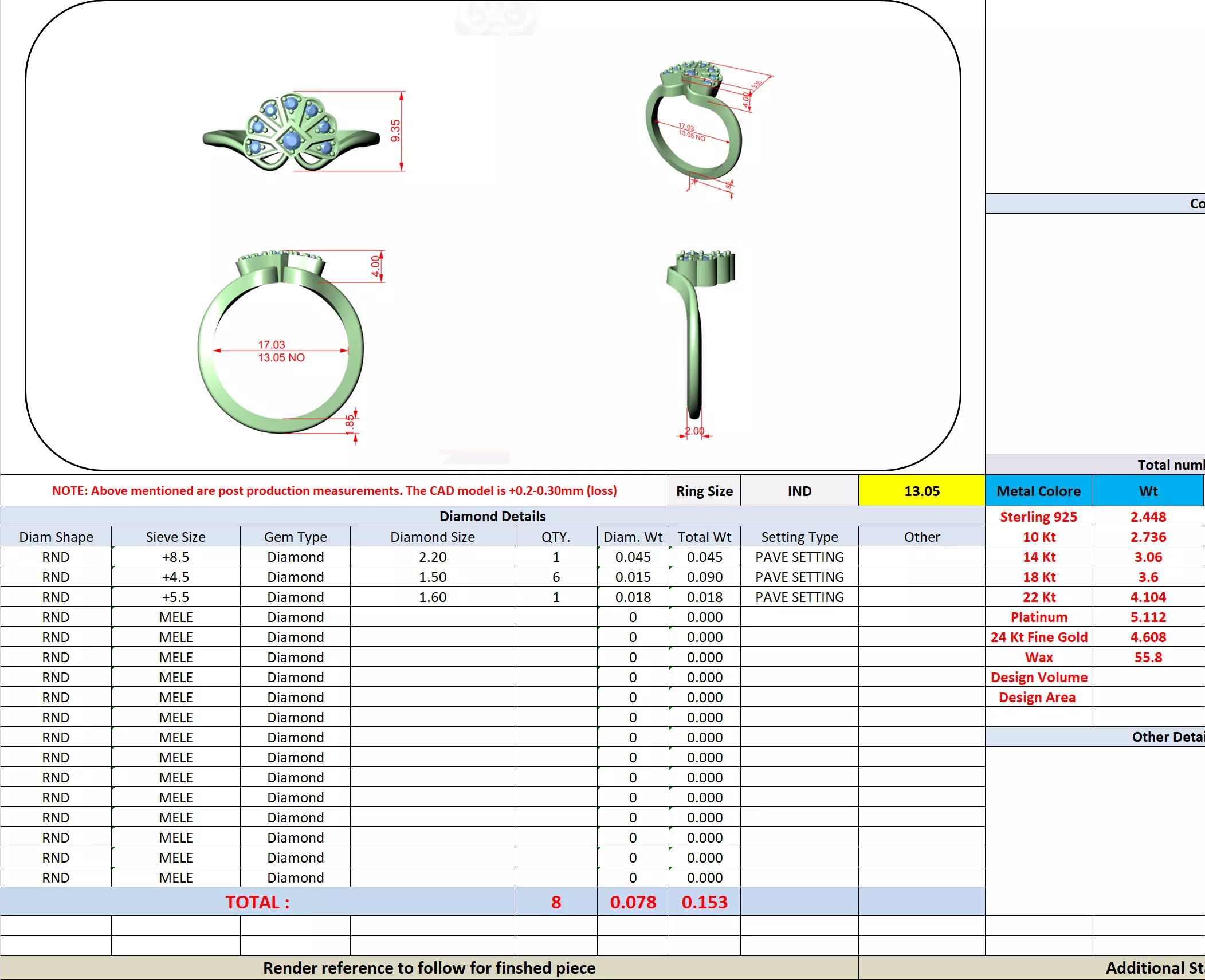Select the top-view ring render thumbnail

point(291,132)
